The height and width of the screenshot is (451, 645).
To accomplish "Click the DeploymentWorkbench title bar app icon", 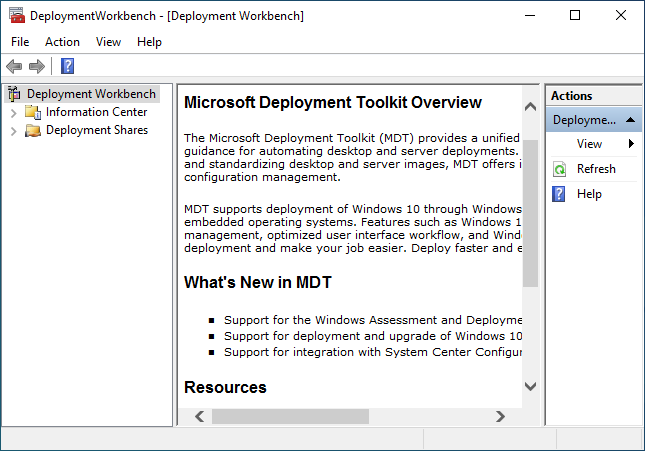I will pyautogui.click(x=17, y=15).
